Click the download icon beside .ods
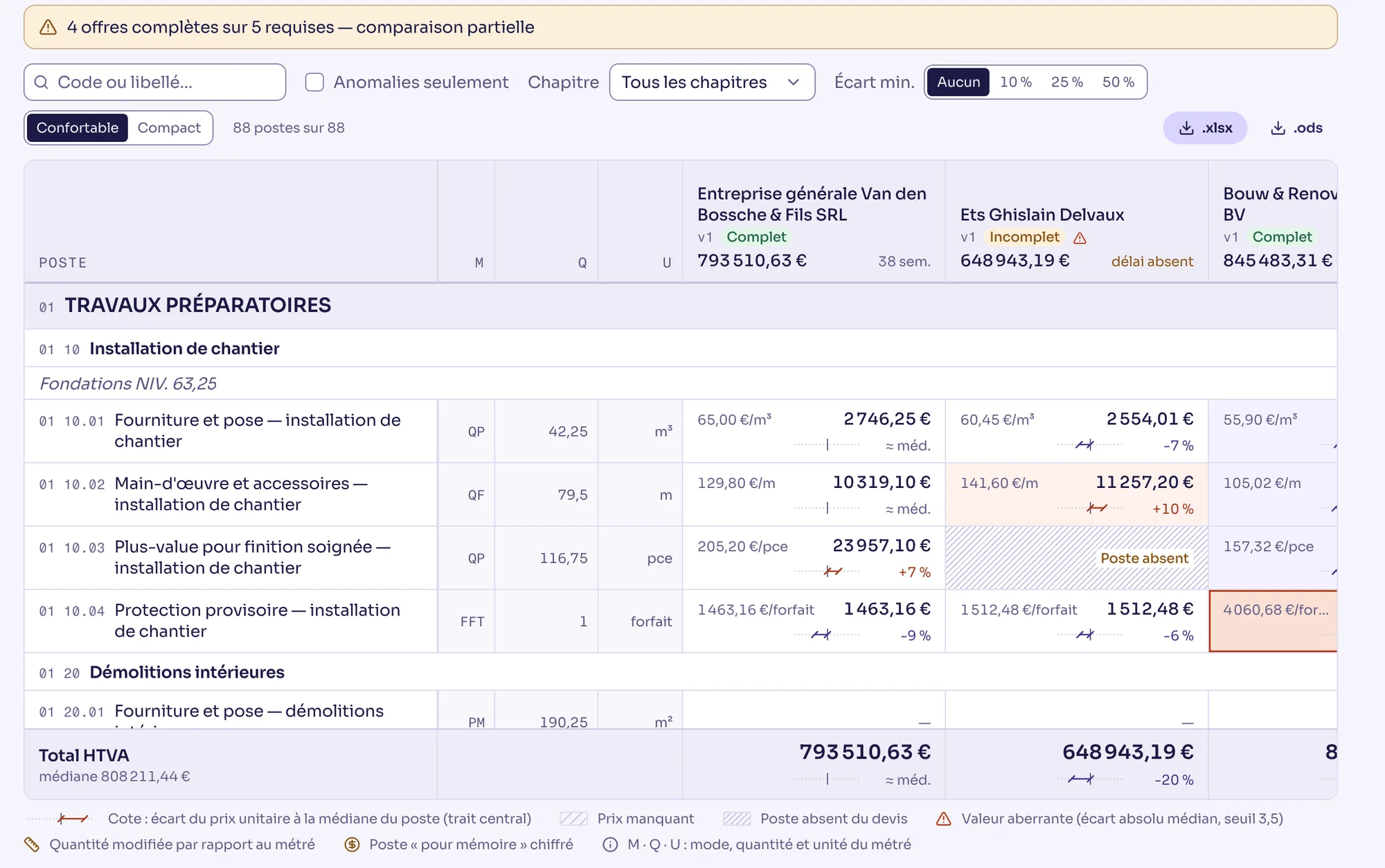This screenshot has width=1385, height=868. coord(1278,128)
